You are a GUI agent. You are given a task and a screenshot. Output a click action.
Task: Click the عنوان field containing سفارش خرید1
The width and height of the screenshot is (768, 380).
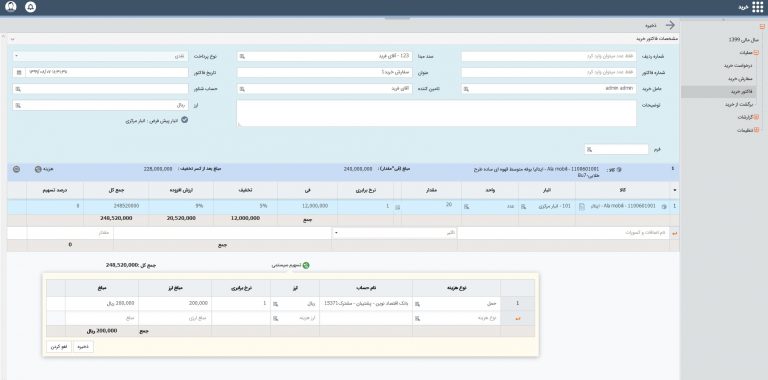point(325,72)
